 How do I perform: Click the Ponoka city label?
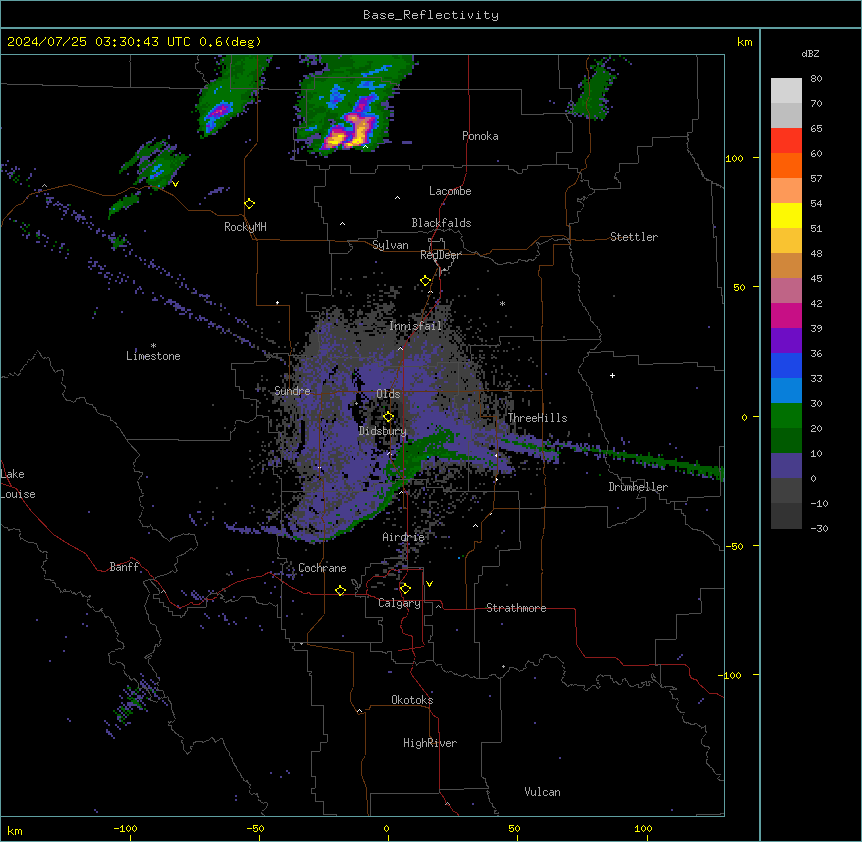click(480, 136)
